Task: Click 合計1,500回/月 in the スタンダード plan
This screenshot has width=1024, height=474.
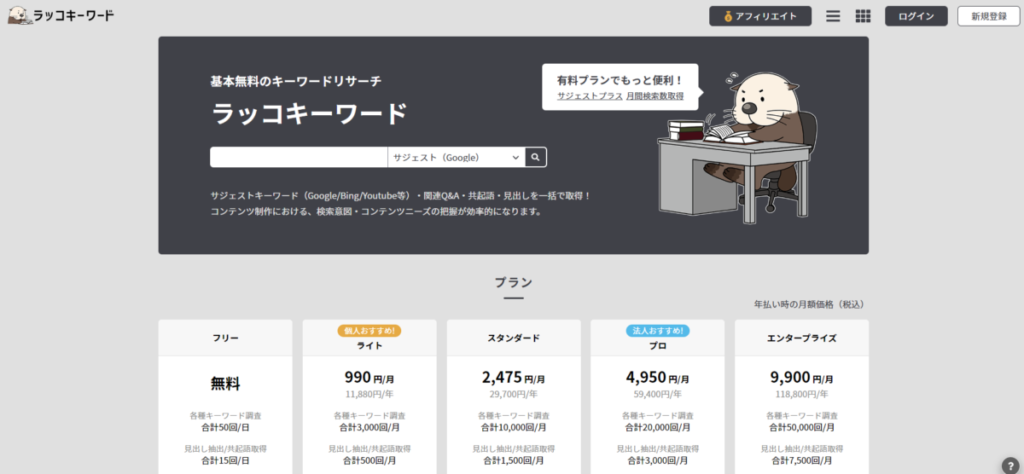Action: pyautogui.click(x=513, y=461)
